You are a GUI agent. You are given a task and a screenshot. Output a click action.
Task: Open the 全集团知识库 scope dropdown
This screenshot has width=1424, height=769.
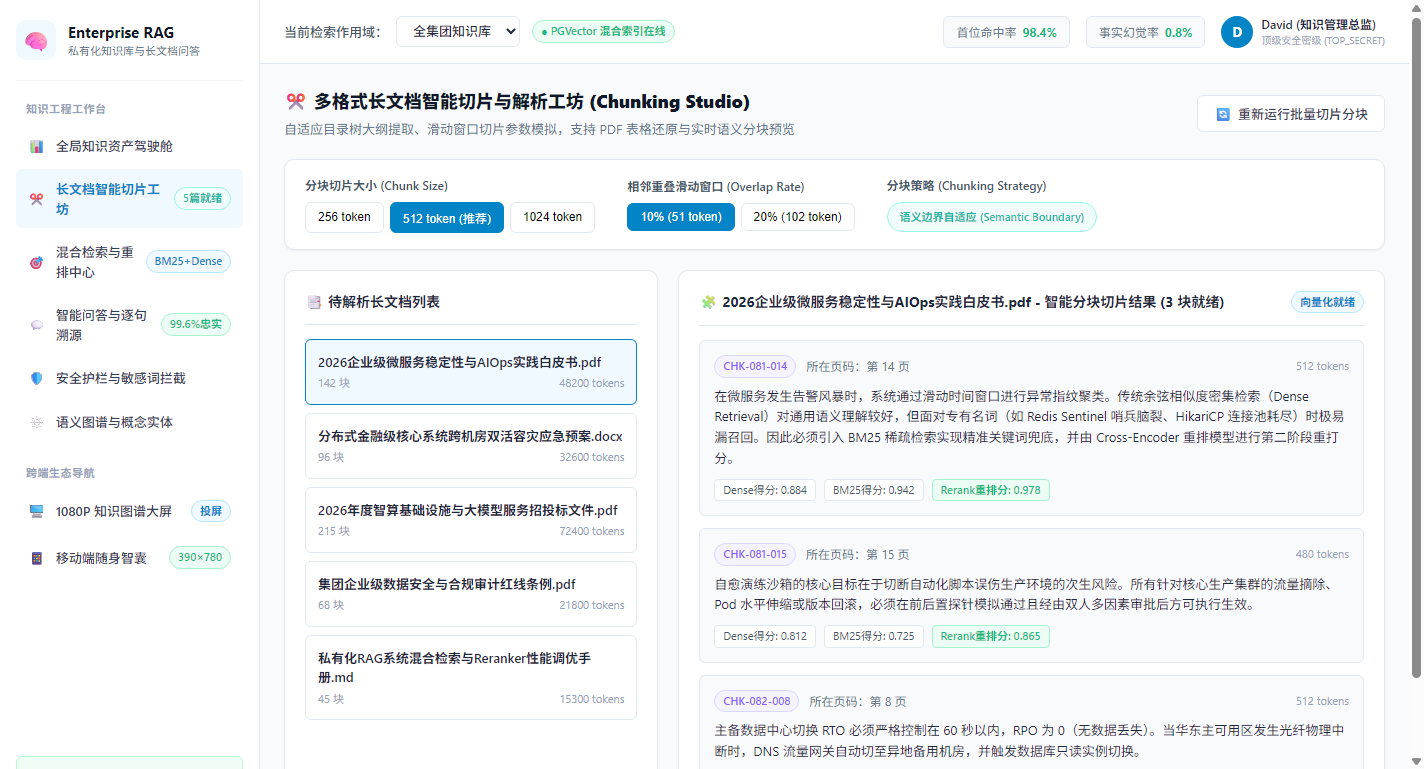(x=458, y=32)
